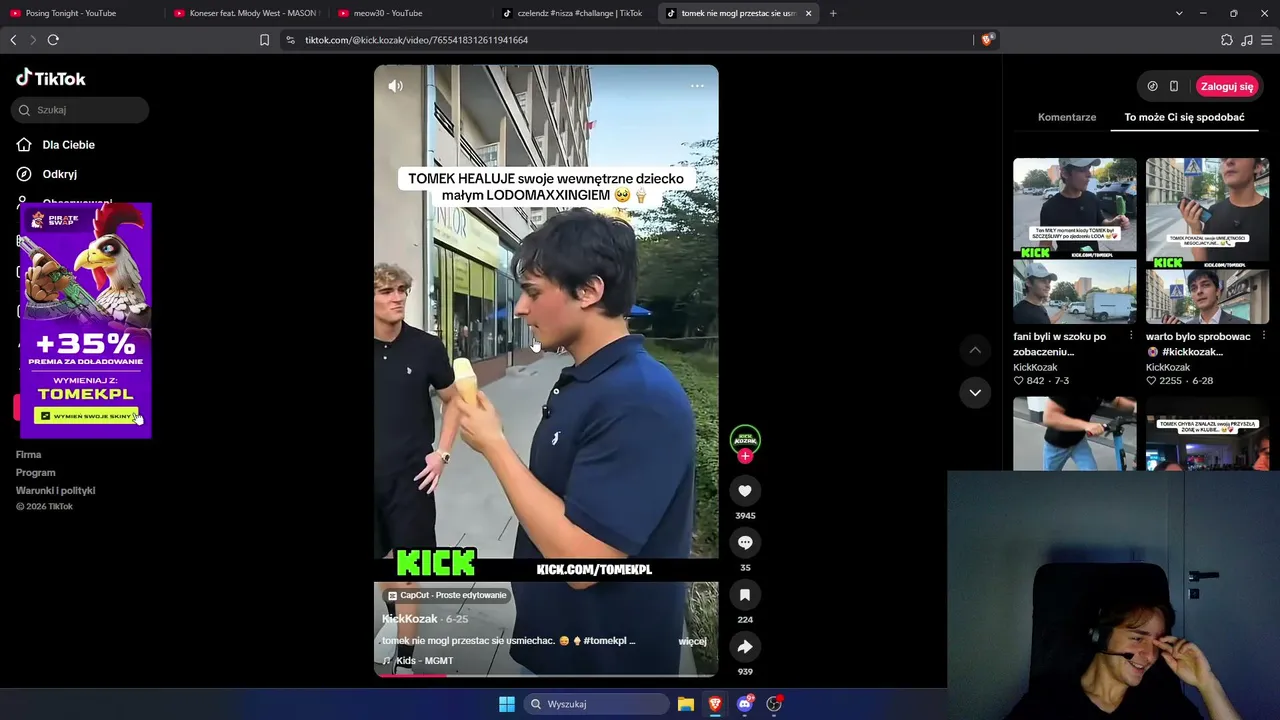
Task: Follow KickKozak via the red plus badge
Action: 745,456
